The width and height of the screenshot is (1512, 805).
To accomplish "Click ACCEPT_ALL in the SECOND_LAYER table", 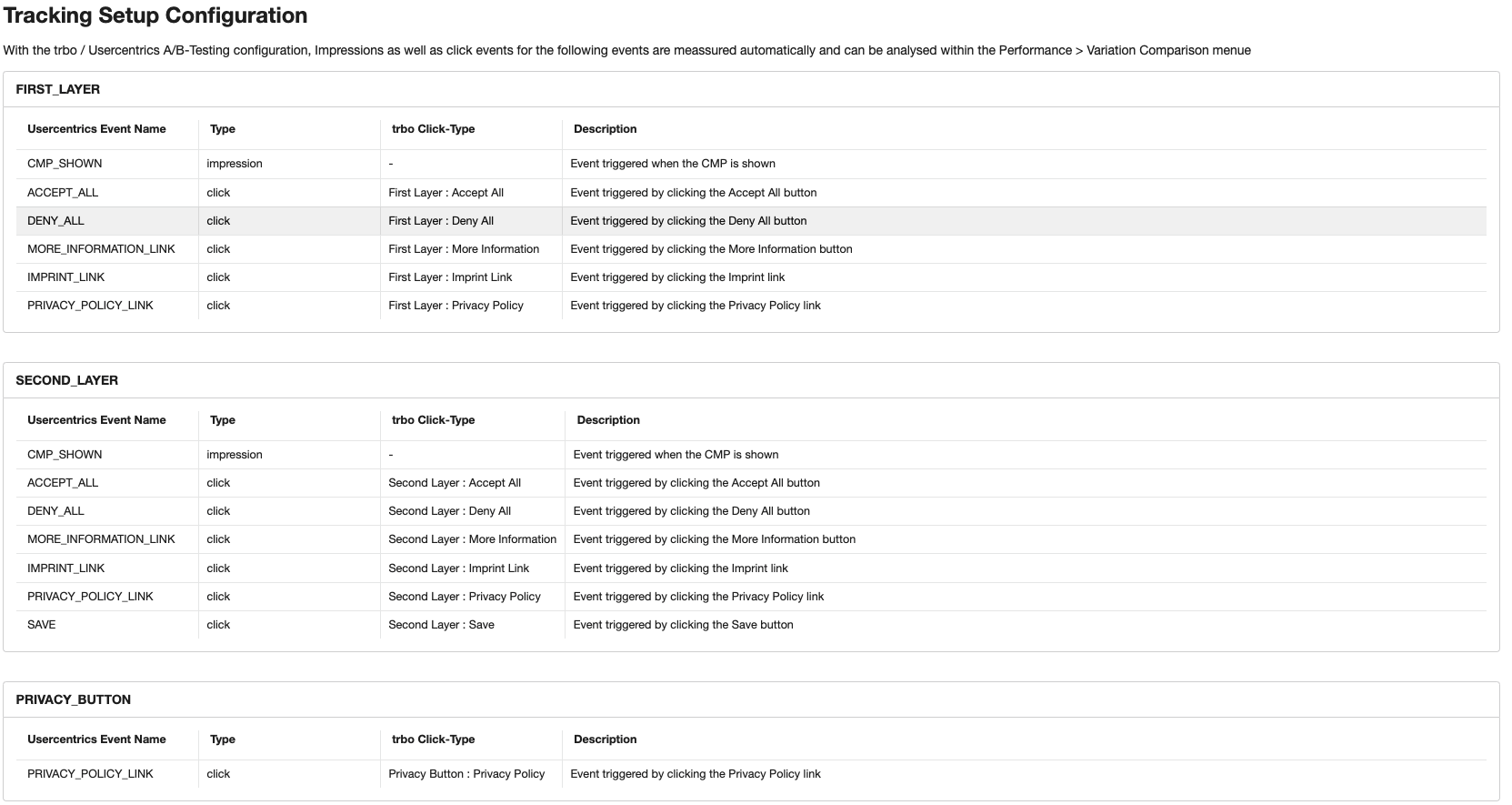I will click(x=63, y=483).
